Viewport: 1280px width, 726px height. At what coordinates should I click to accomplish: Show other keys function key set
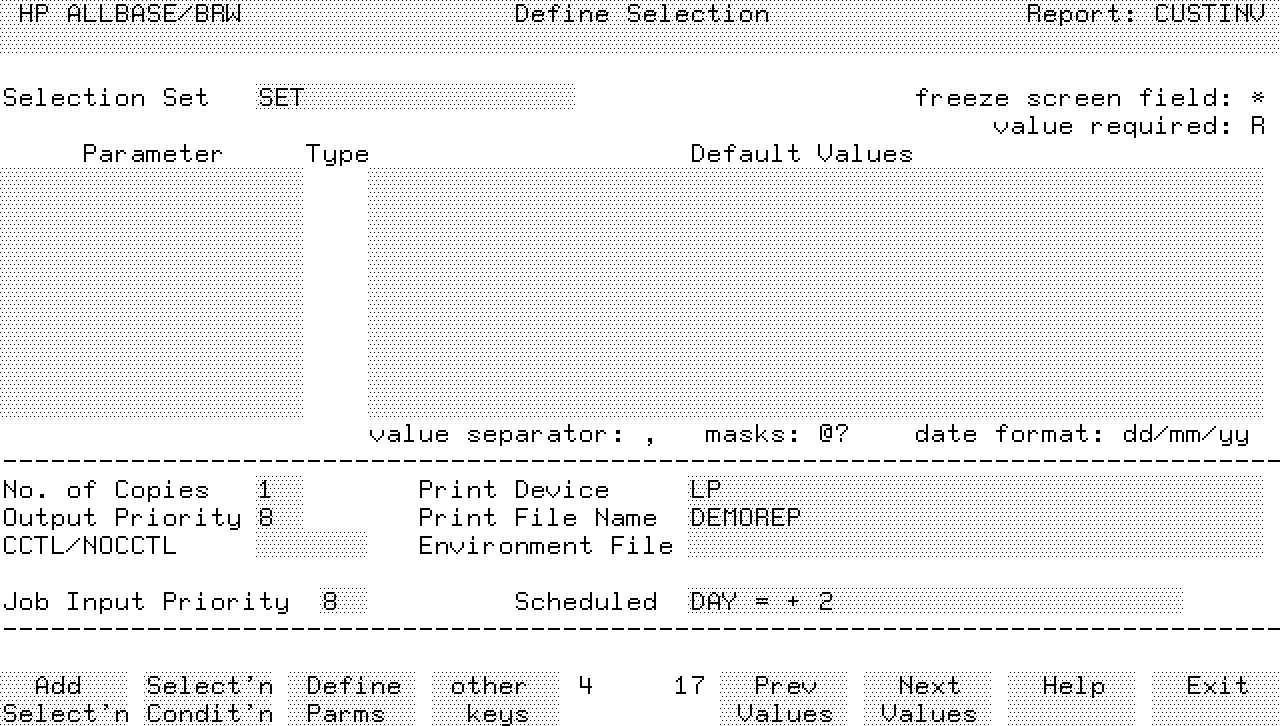coord(495,698)
